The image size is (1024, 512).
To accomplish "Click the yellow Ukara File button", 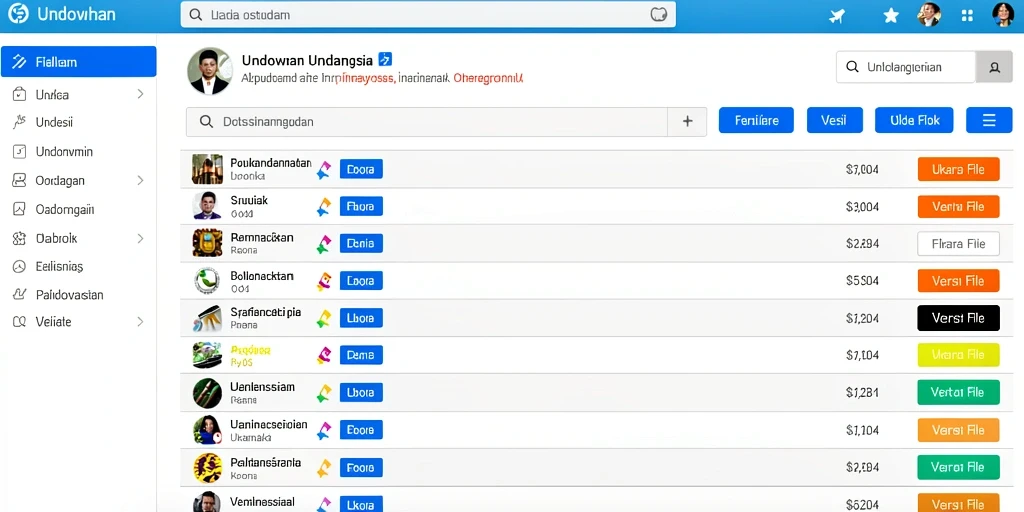I will coord(958,355).
